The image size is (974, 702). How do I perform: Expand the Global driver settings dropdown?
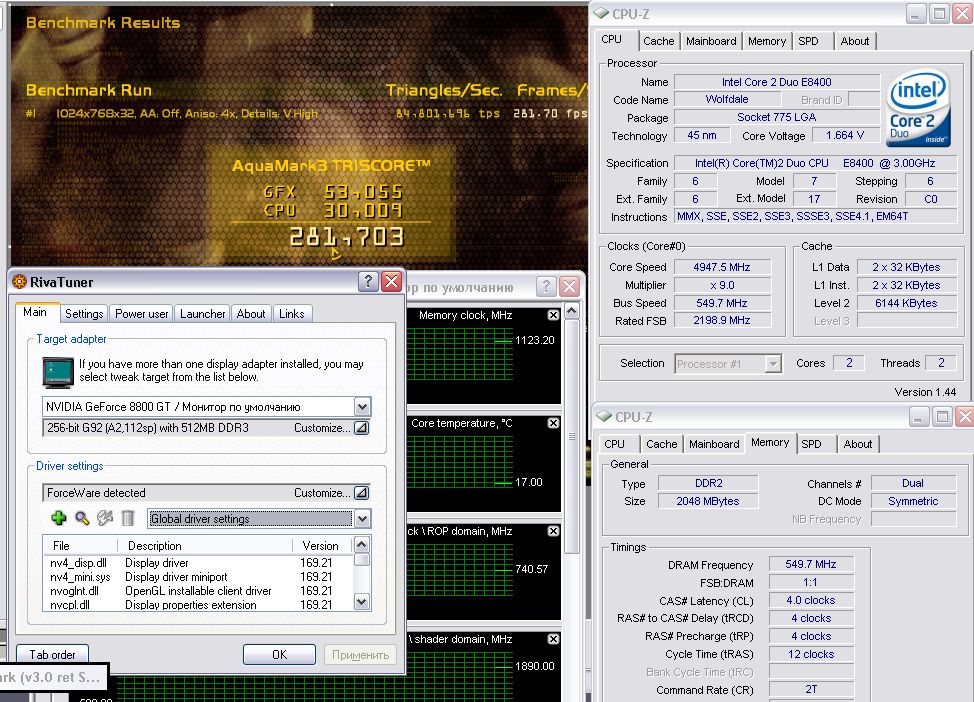pyautogui.click(x=362, y=518)
